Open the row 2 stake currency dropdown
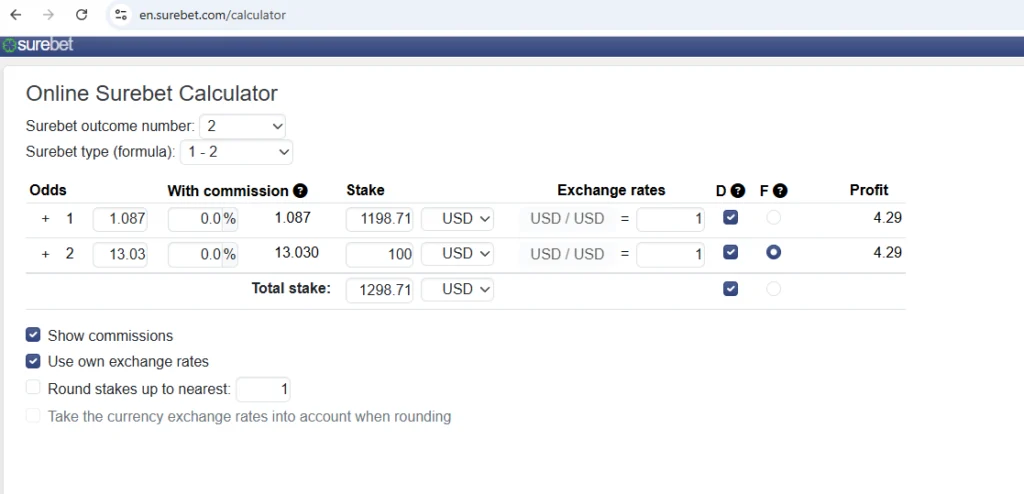The width and height of the screenshot is (1024, 494). [457, 254]
